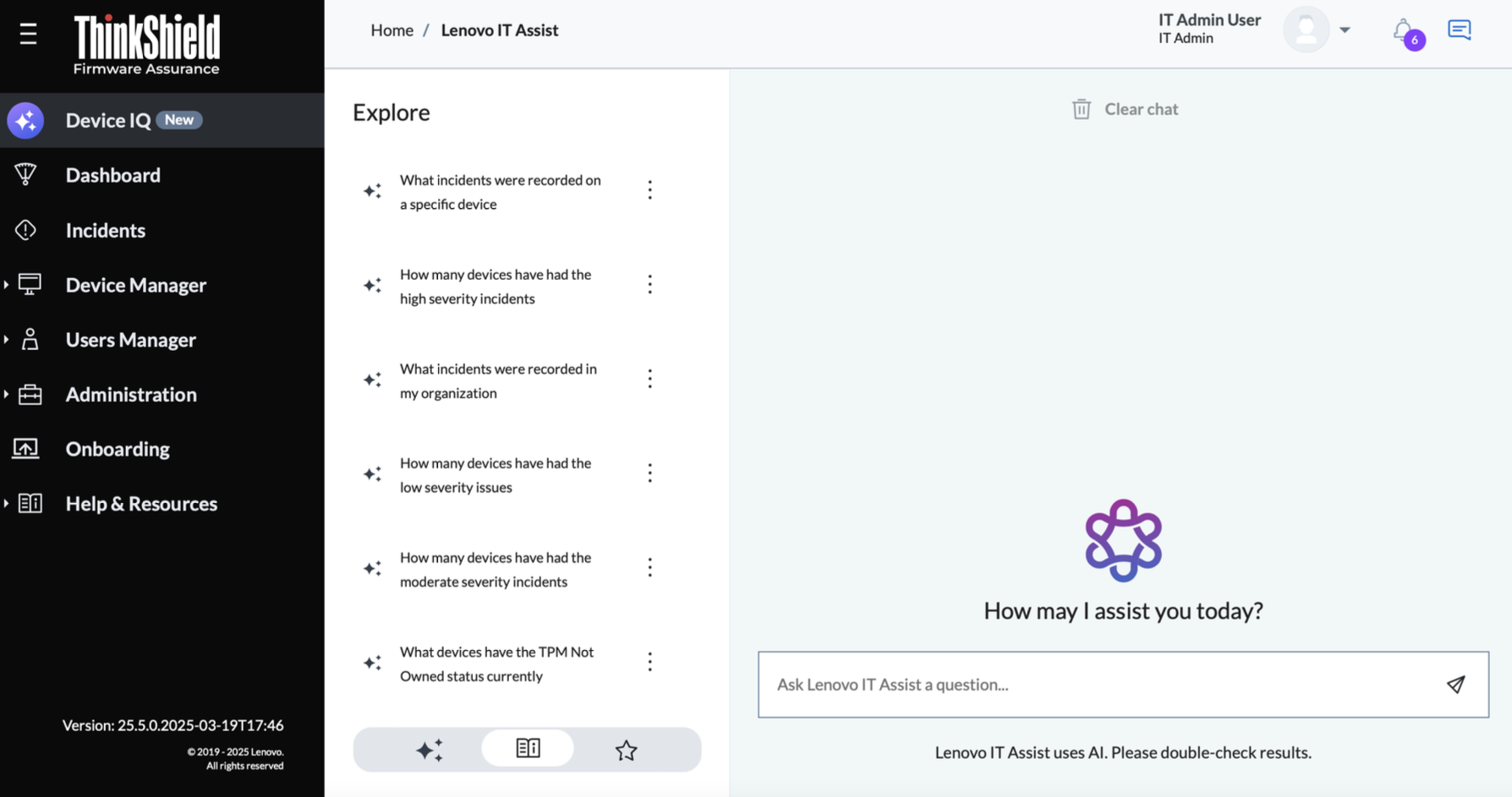The image size is (1512, 797).
Task: Click the Explore panel heading
Action: tap(392, 112)
